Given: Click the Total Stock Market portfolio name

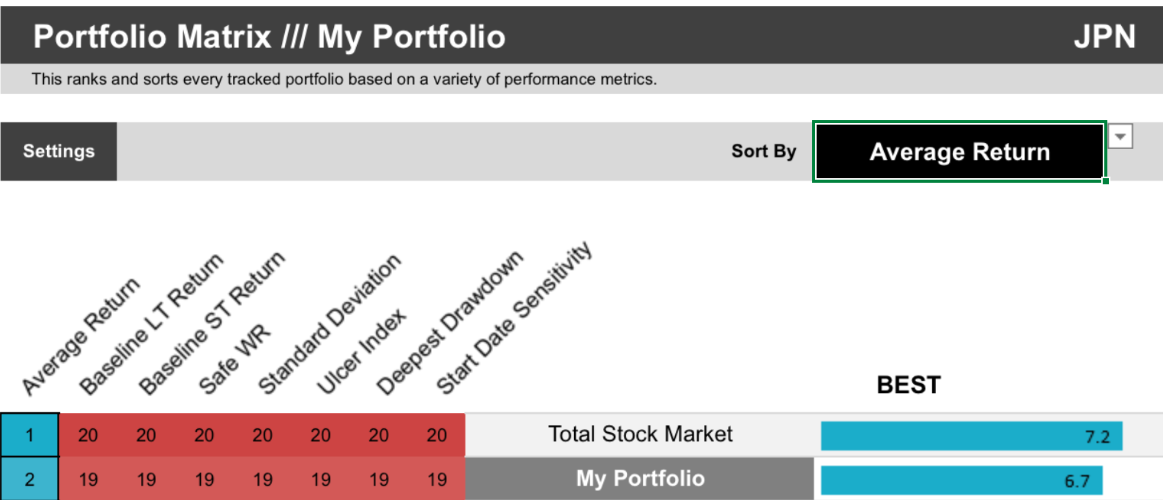Looking at the screenshot, I should 640,435.
